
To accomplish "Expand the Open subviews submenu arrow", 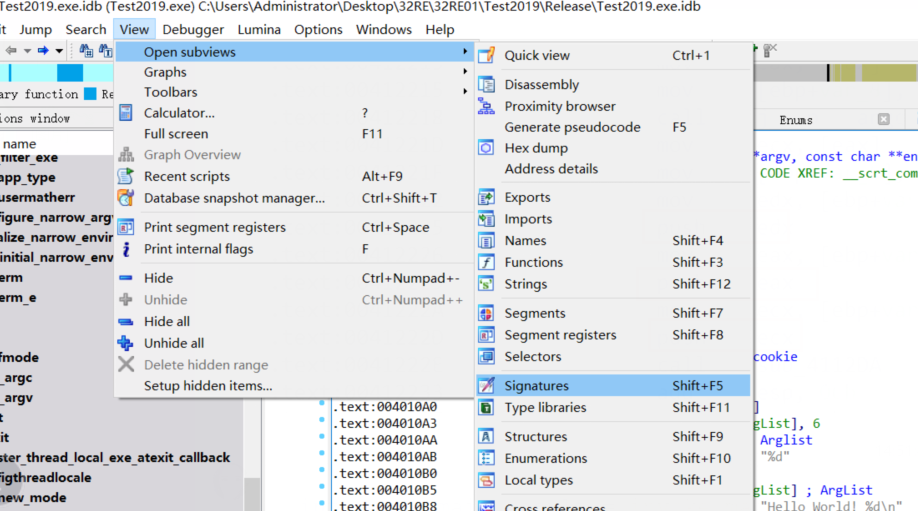I will click(465, 52).
